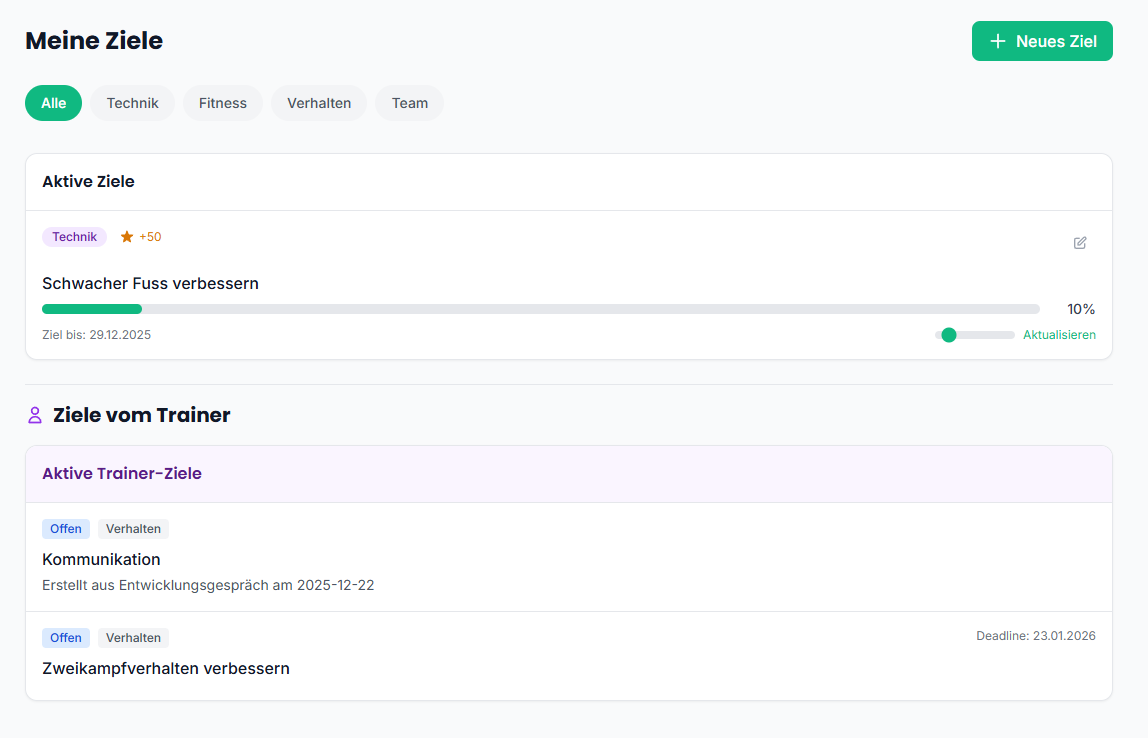
Task: Click the Offen badge on Zweikampfverhalten verbessern
Action: pyautogui.click(x=66, y=637)
